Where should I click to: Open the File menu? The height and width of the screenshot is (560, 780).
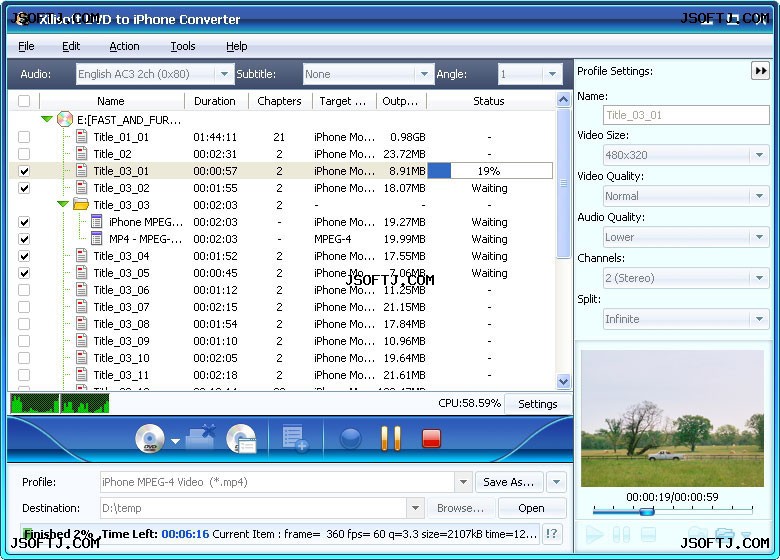click(26, 46)
